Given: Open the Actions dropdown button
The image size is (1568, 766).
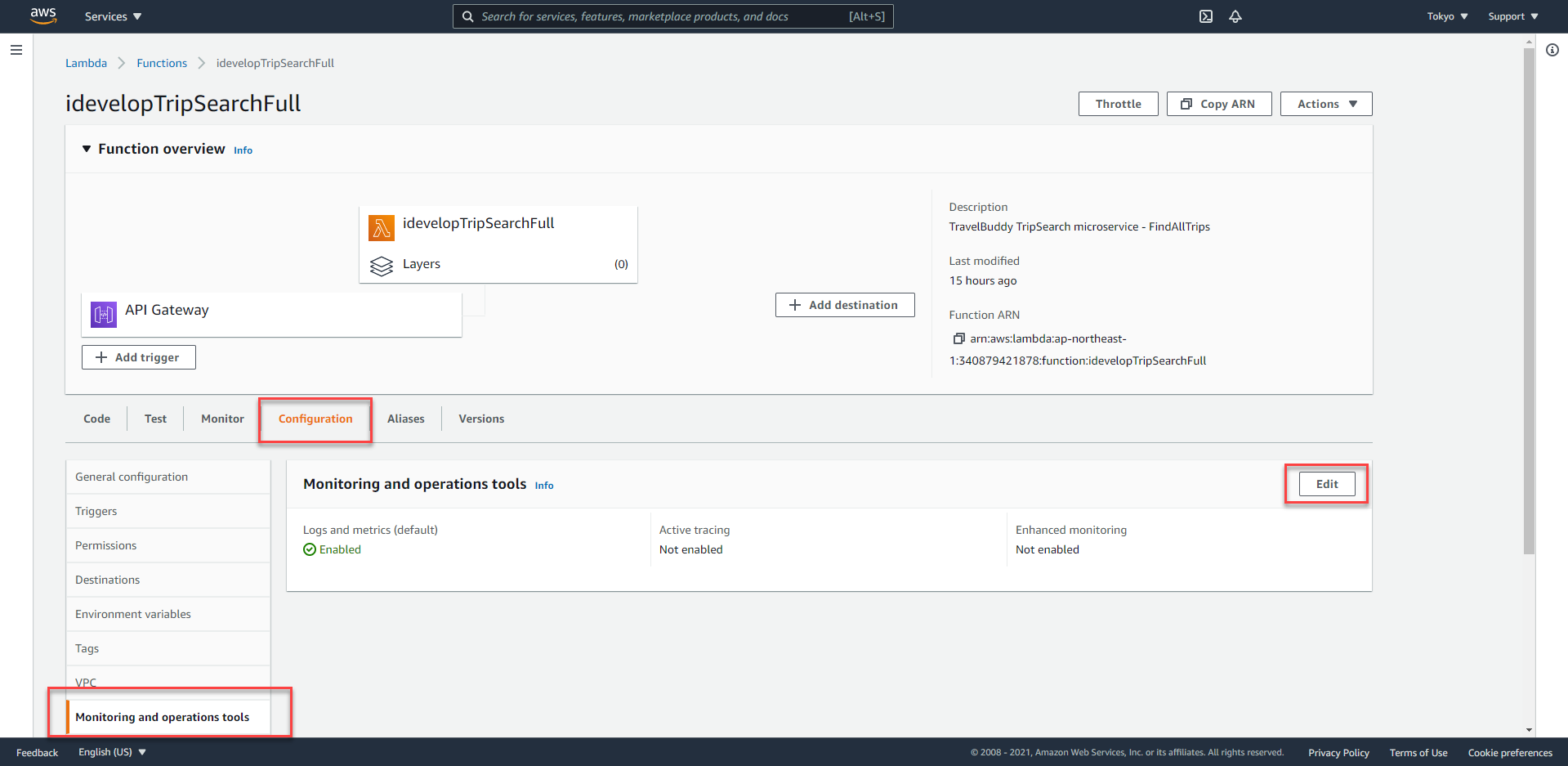Looking at the screenshot, I should [1326, 104].
